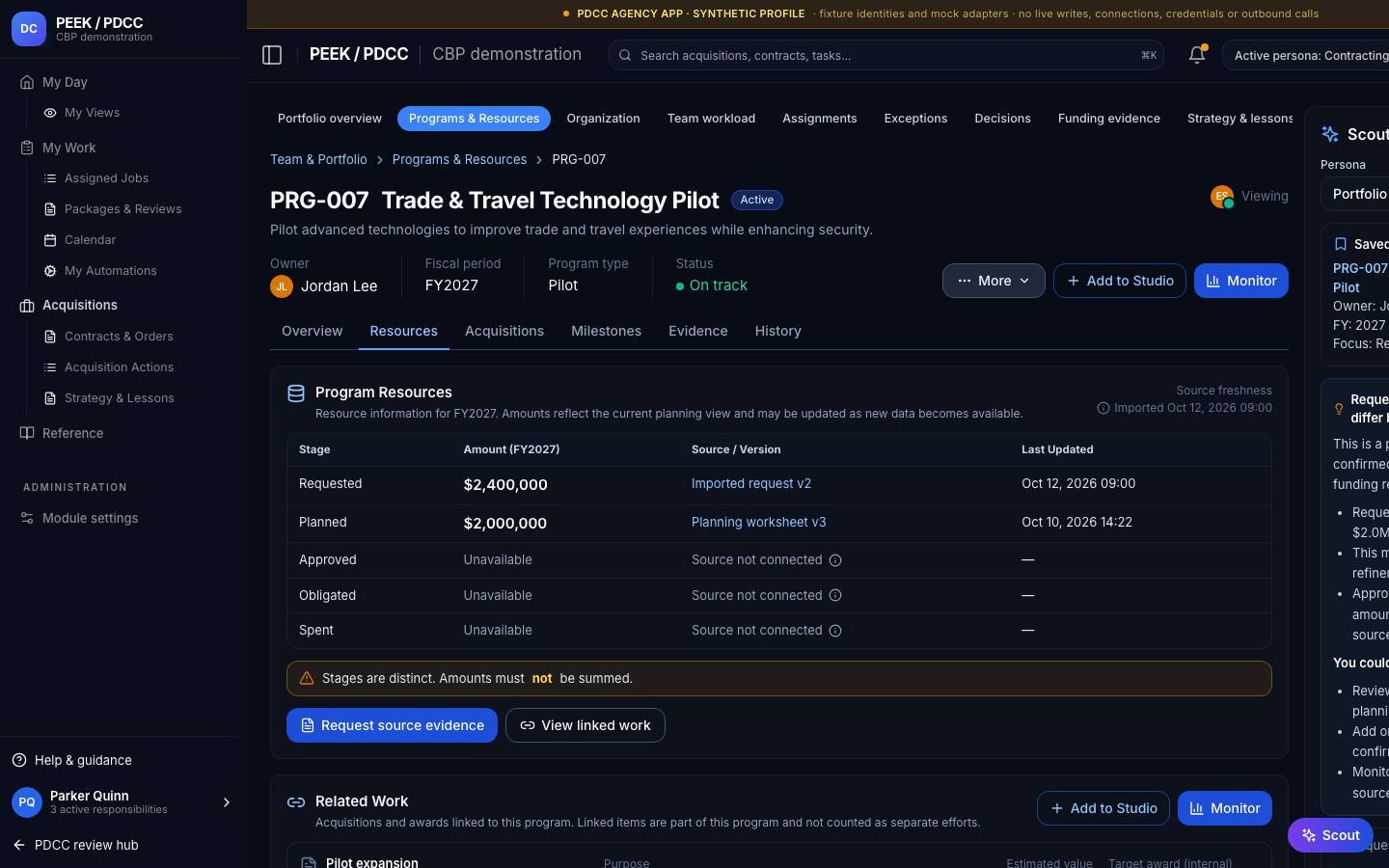Viewport: 1389px width, 868px height.
Task: Click Add to Studio in Related Work
Action: tap(1103, 808)
